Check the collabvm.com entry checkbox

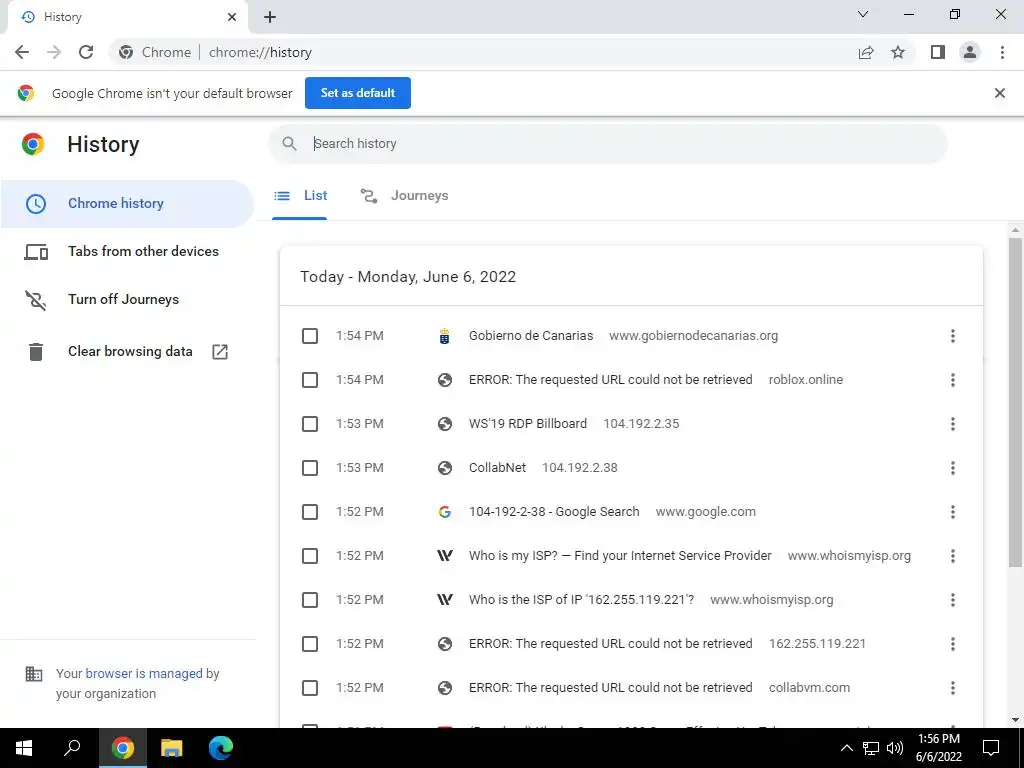click(x=310, y=688)
